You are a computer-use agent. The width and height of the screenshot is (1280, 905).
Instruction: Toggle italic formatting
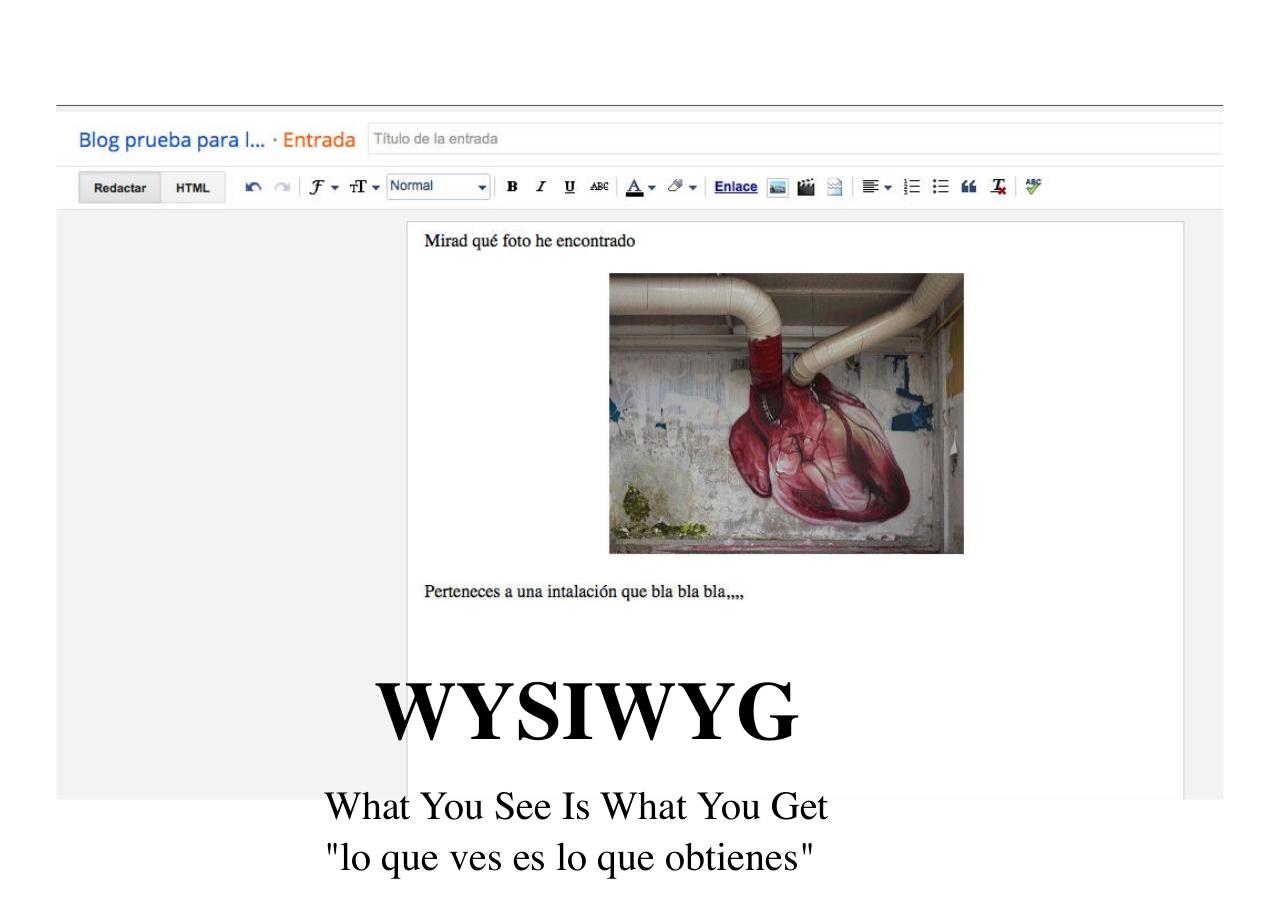pos(541,187)
